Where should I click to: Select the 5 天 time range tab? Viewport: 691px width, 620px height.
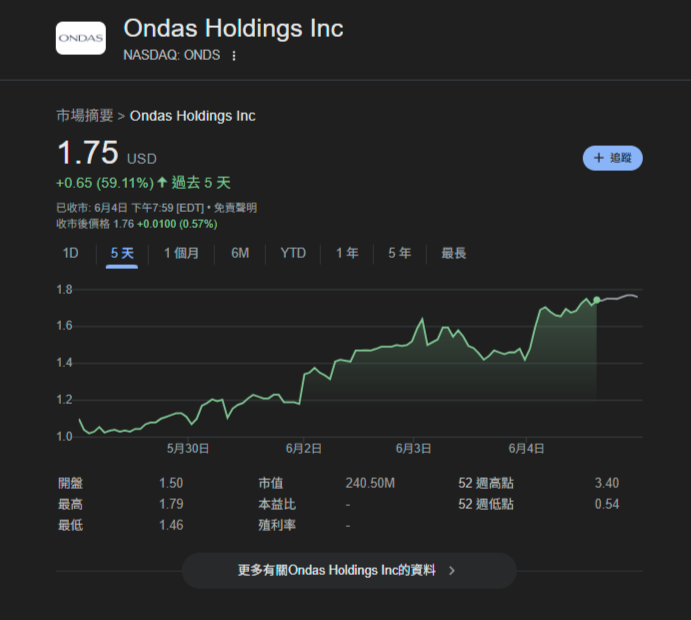(x=122, y=253)
